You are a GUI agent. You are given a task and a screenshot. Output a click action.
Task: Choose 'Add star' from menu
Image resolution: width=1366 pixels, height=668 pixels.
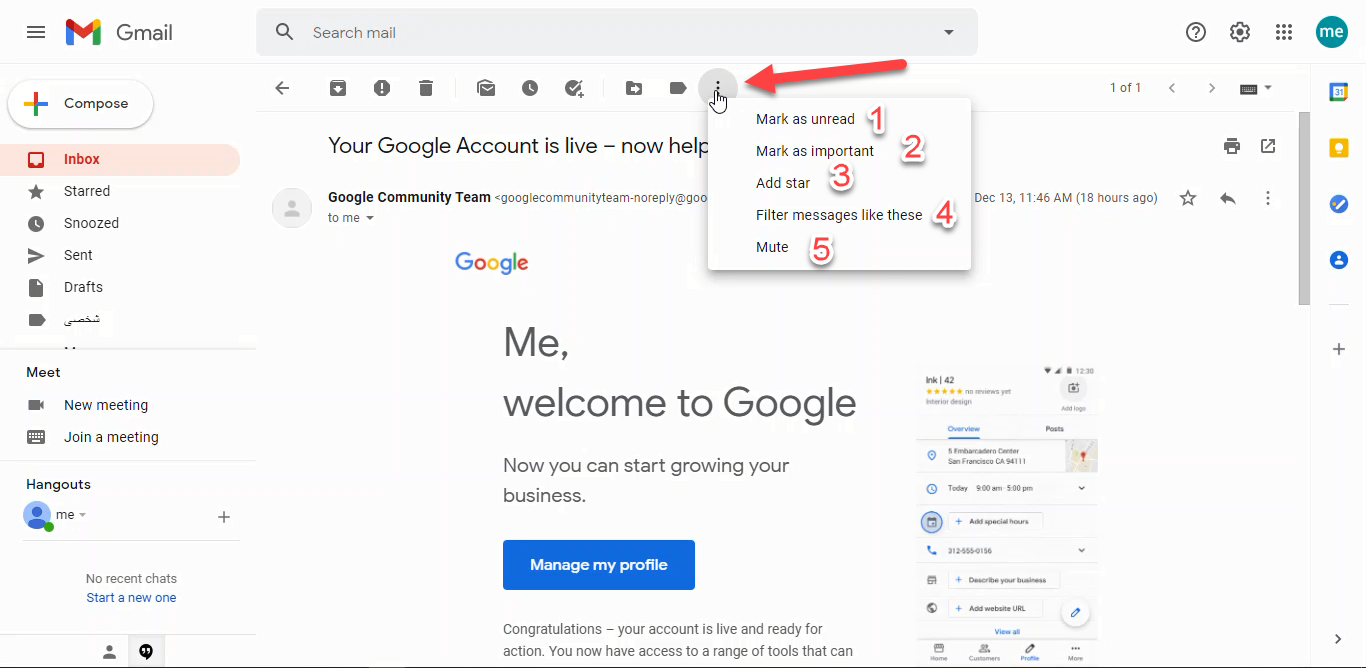coord(839,183)
